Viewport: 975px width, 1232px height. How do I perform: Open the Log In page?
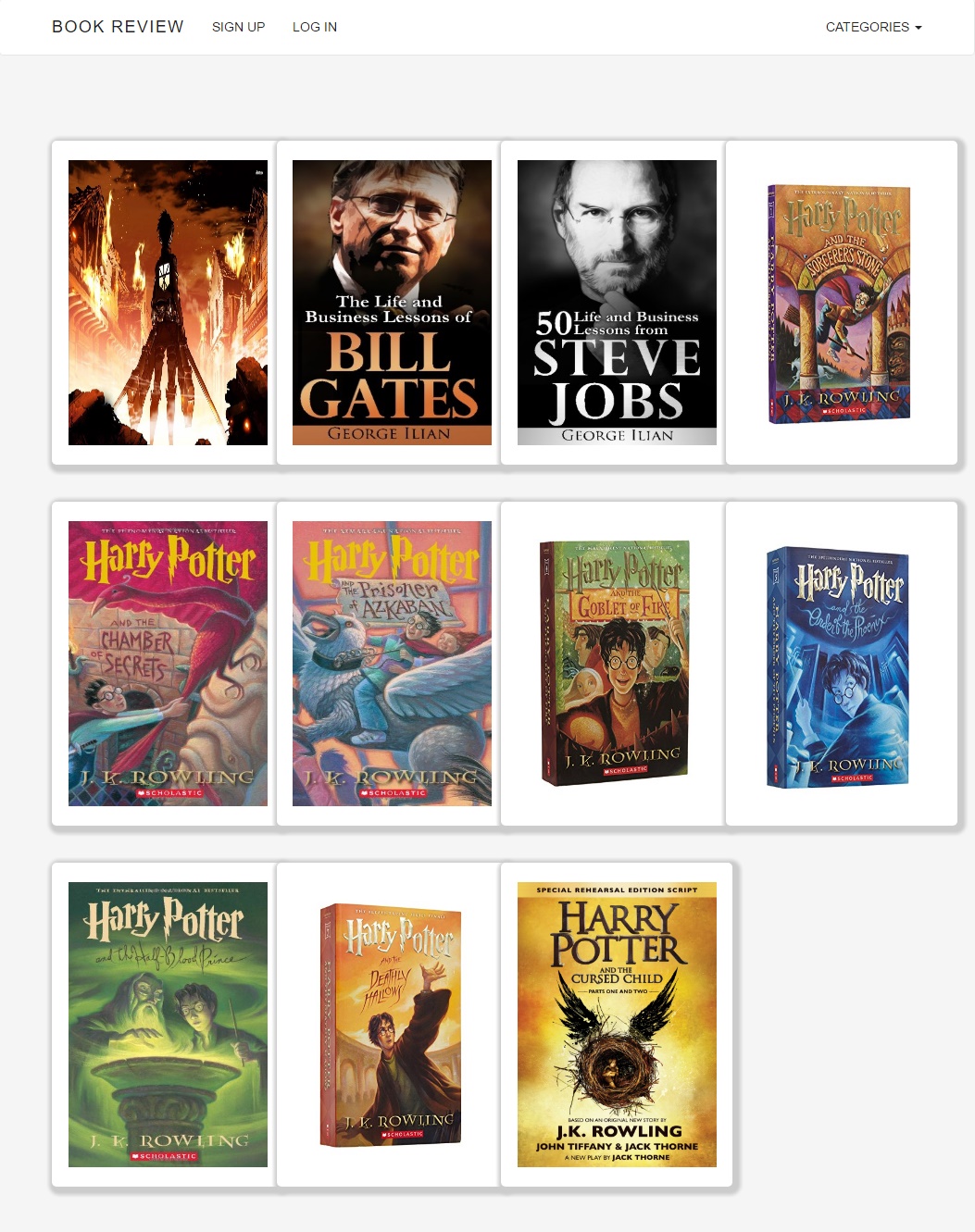[315, 27]
